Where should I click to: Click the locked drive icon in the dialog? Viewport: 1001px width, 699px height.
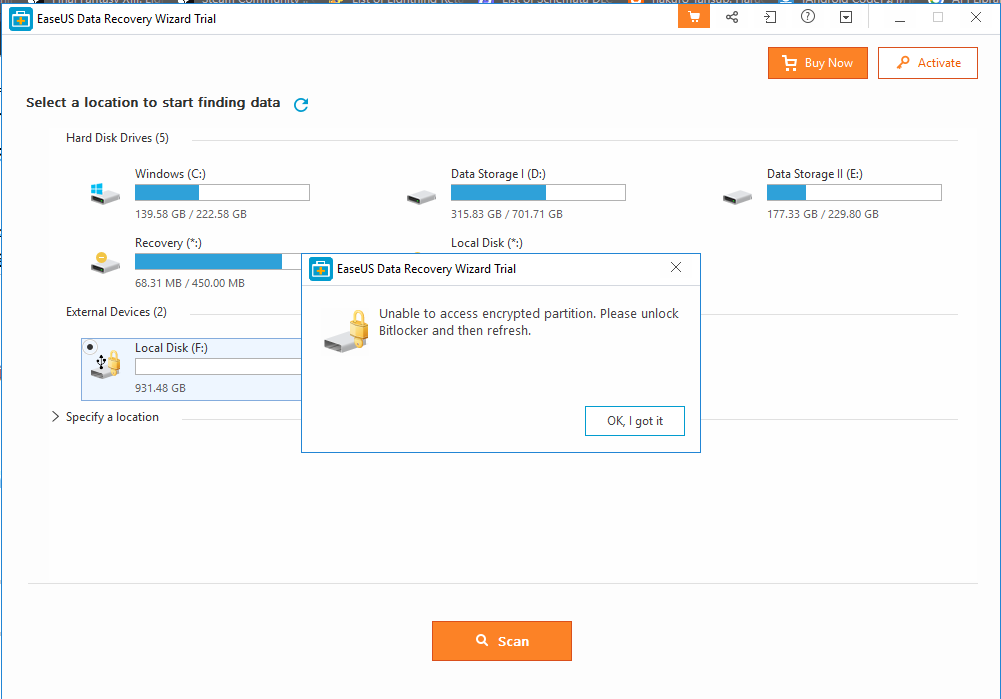(x=347, y=330)
